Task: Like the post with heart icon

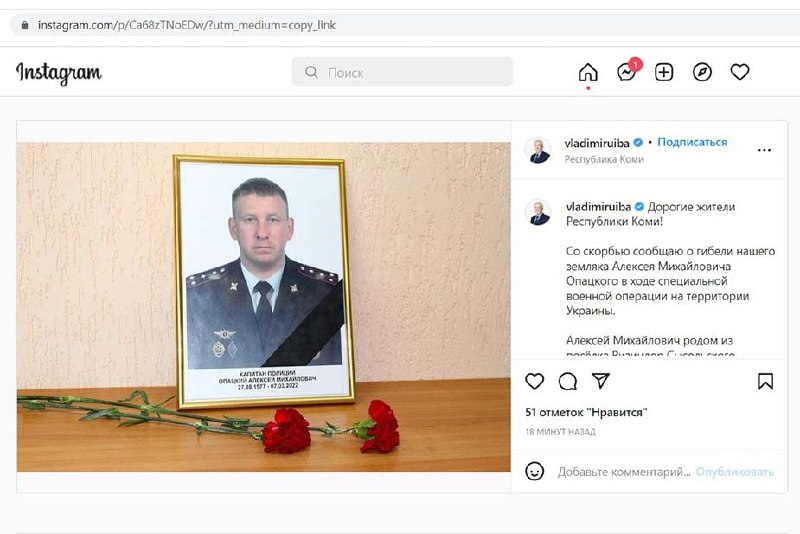Action: [x=534, y=382]
